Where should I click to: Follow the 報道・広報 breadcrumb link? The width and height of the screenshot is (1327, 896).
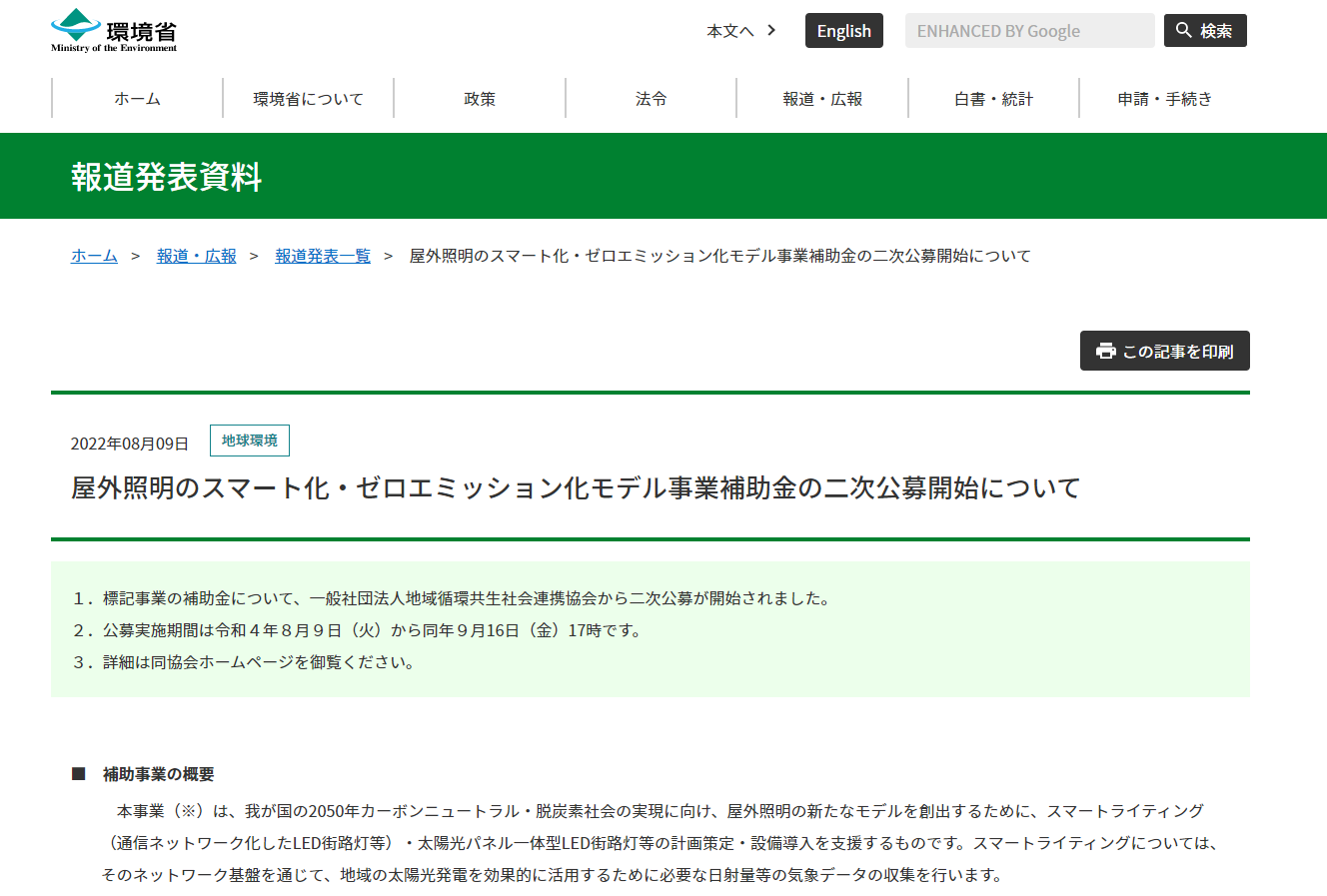(197, 256)
